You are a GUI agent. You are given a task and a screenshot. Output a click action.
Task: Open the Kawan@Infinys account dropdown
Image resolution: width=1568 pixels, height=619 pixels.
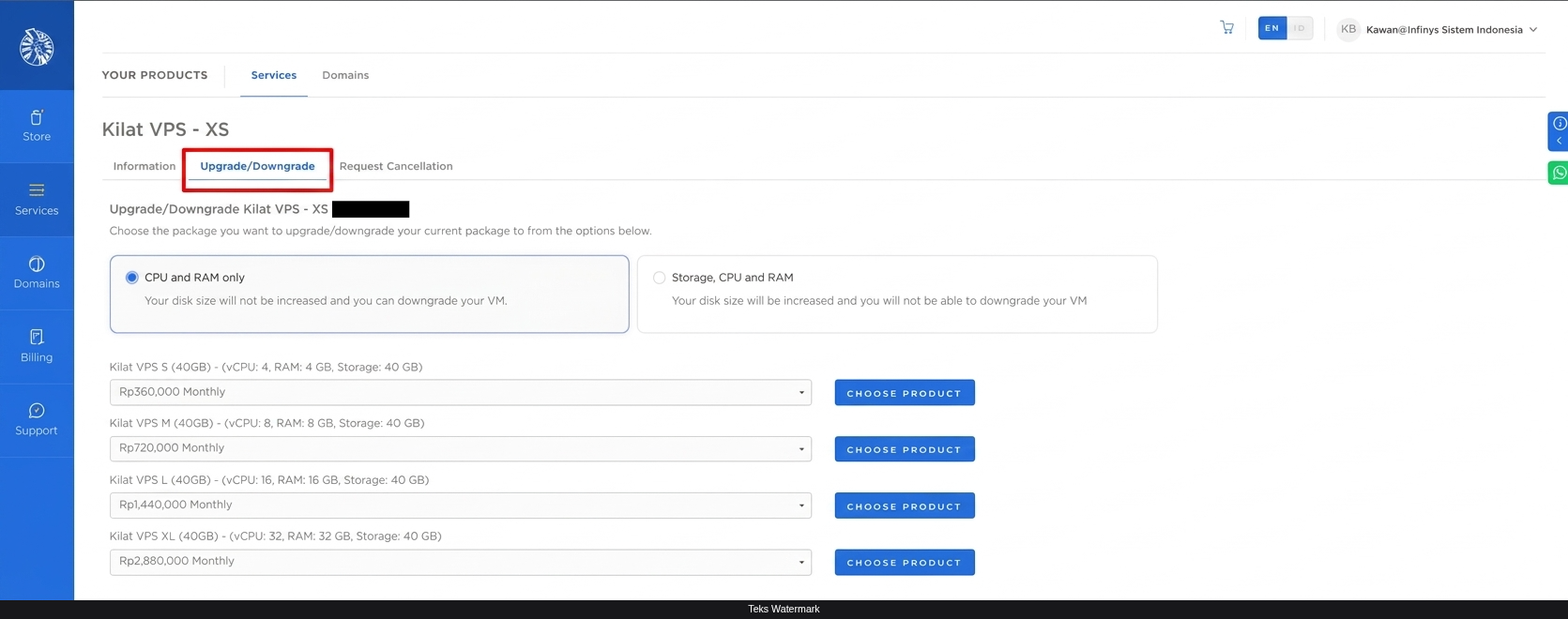click(1438, 29)
